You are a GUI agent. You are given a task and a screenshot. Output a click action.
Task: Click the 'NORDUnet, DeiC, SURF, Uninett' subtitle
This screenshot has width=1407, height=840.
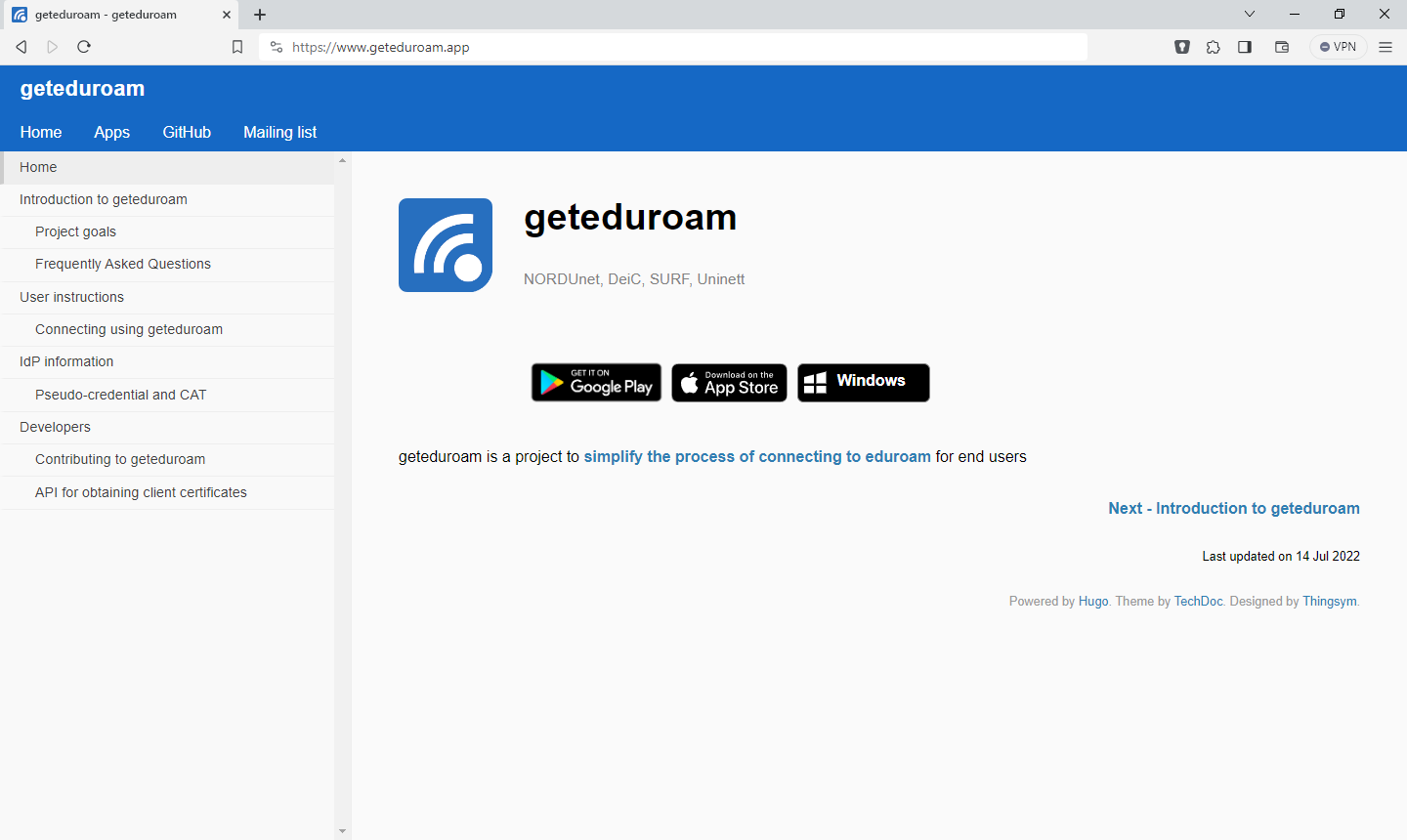point(634,279)
